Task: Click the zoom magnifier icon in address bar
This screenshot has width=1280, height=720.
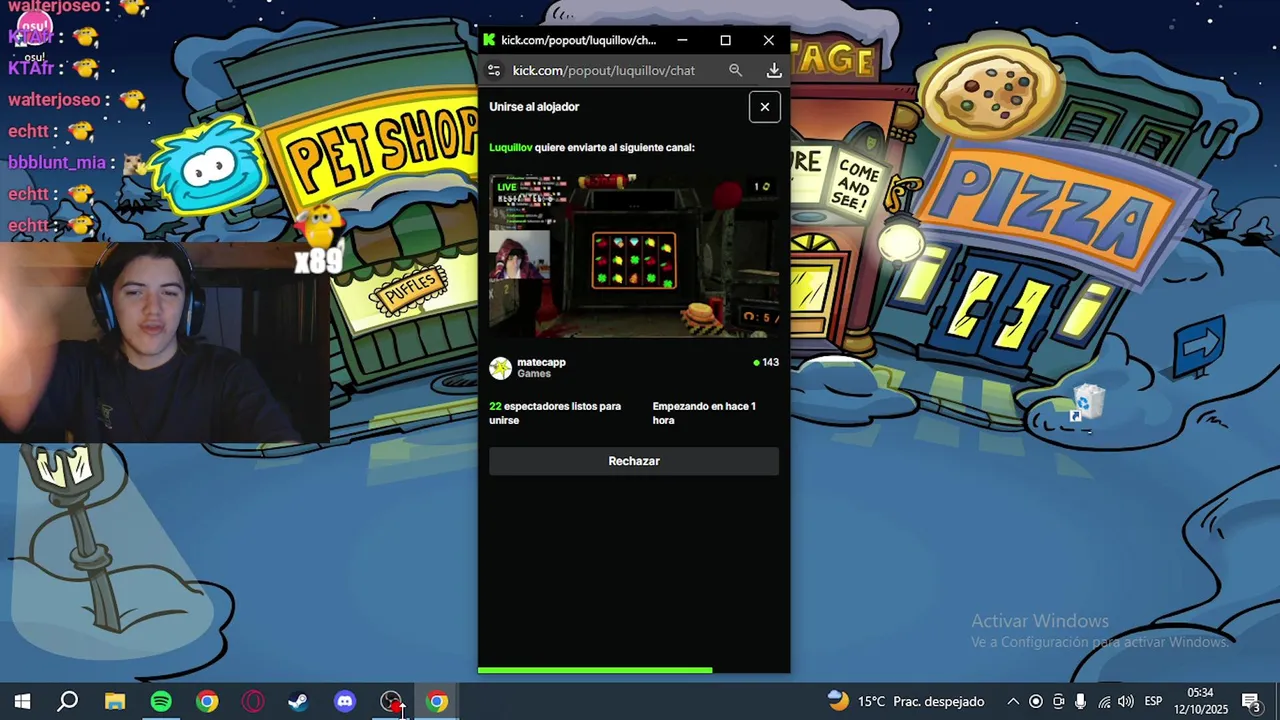Action: point(735,70)
